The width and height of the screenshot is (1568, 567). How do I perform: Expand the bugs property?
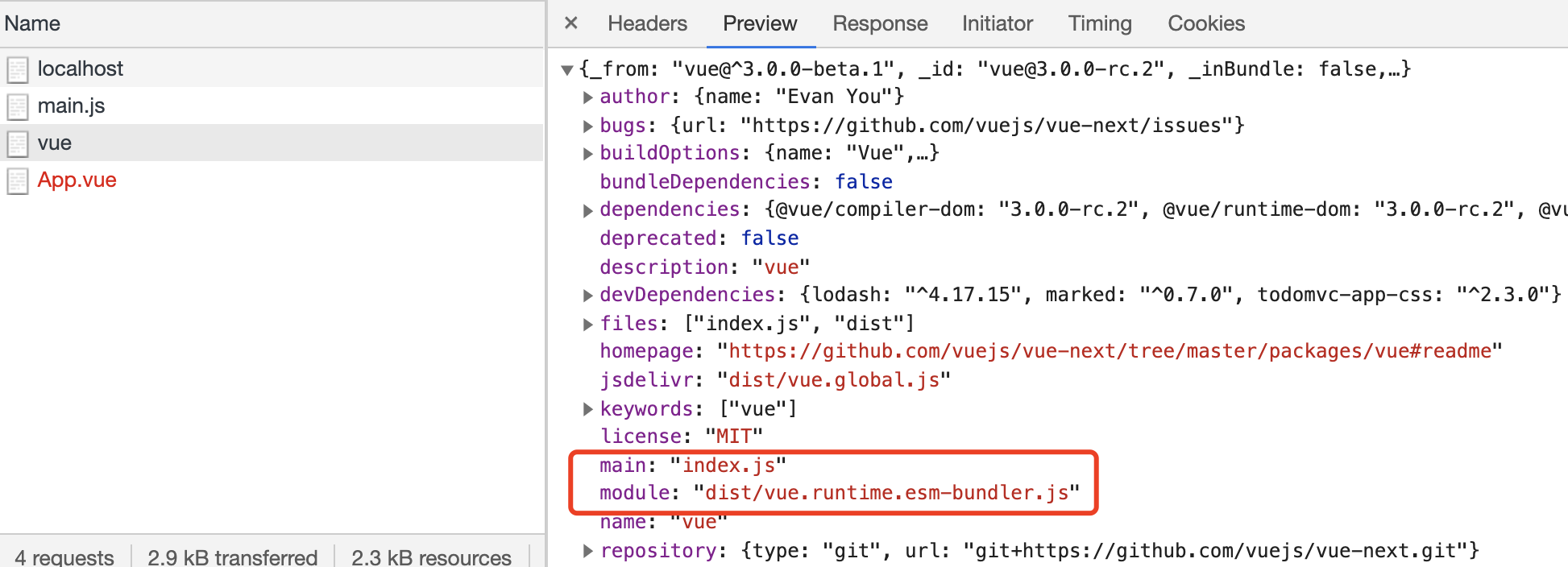(588, 126)
